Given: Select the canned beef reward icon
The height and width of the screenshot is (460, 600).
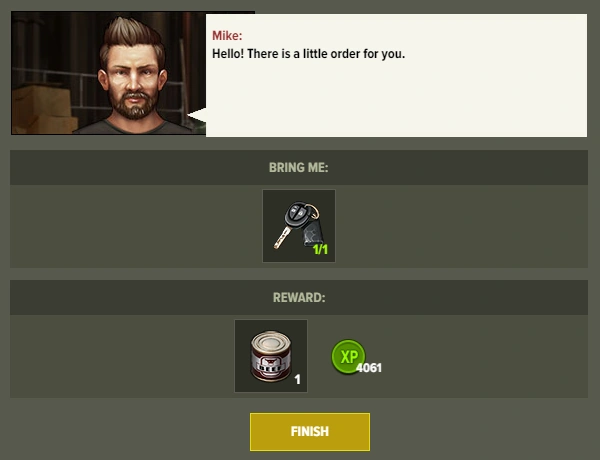Looking at the screenshot, I should coord(271,356).
